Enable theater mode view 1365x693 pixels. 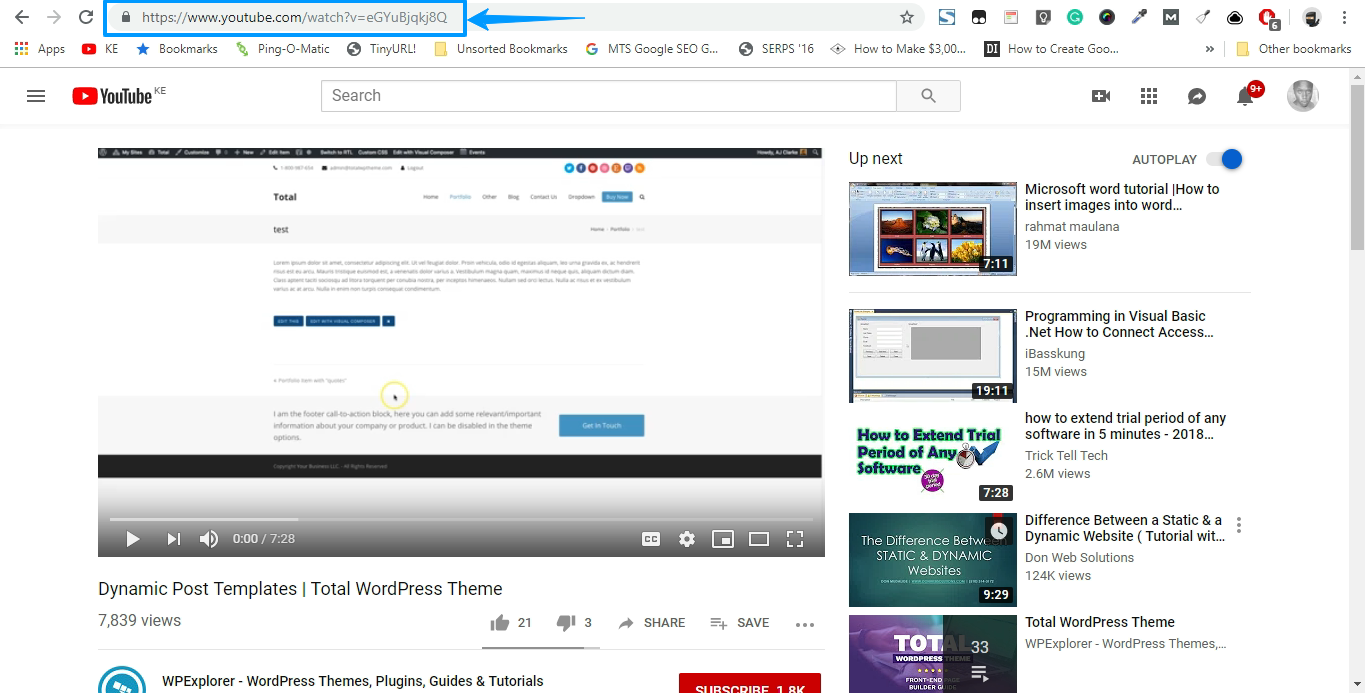(x=759, y=539)
